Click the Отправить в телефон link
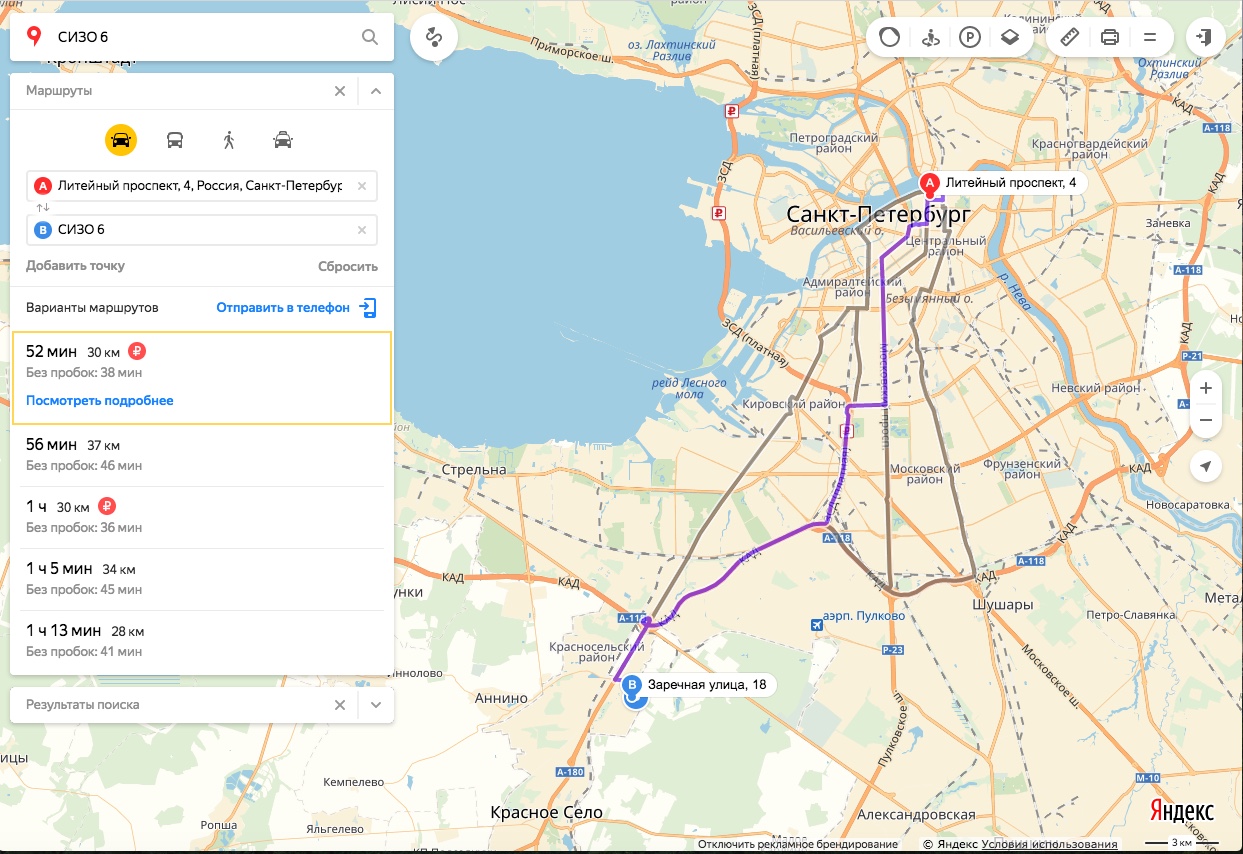1243x854 pixels. pos(283,308)
